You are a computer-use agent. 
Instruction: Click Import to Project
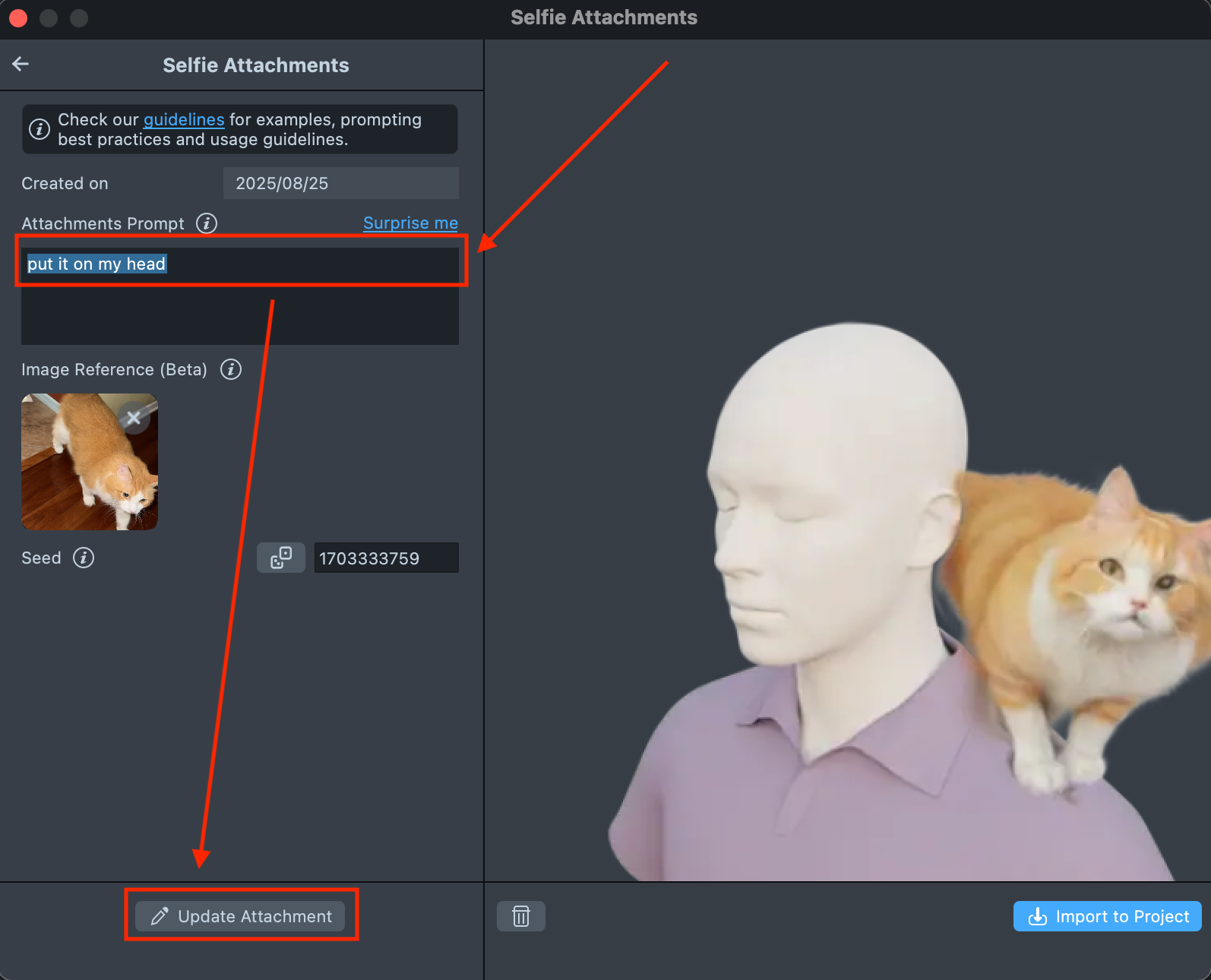(x=1107, y=916)
